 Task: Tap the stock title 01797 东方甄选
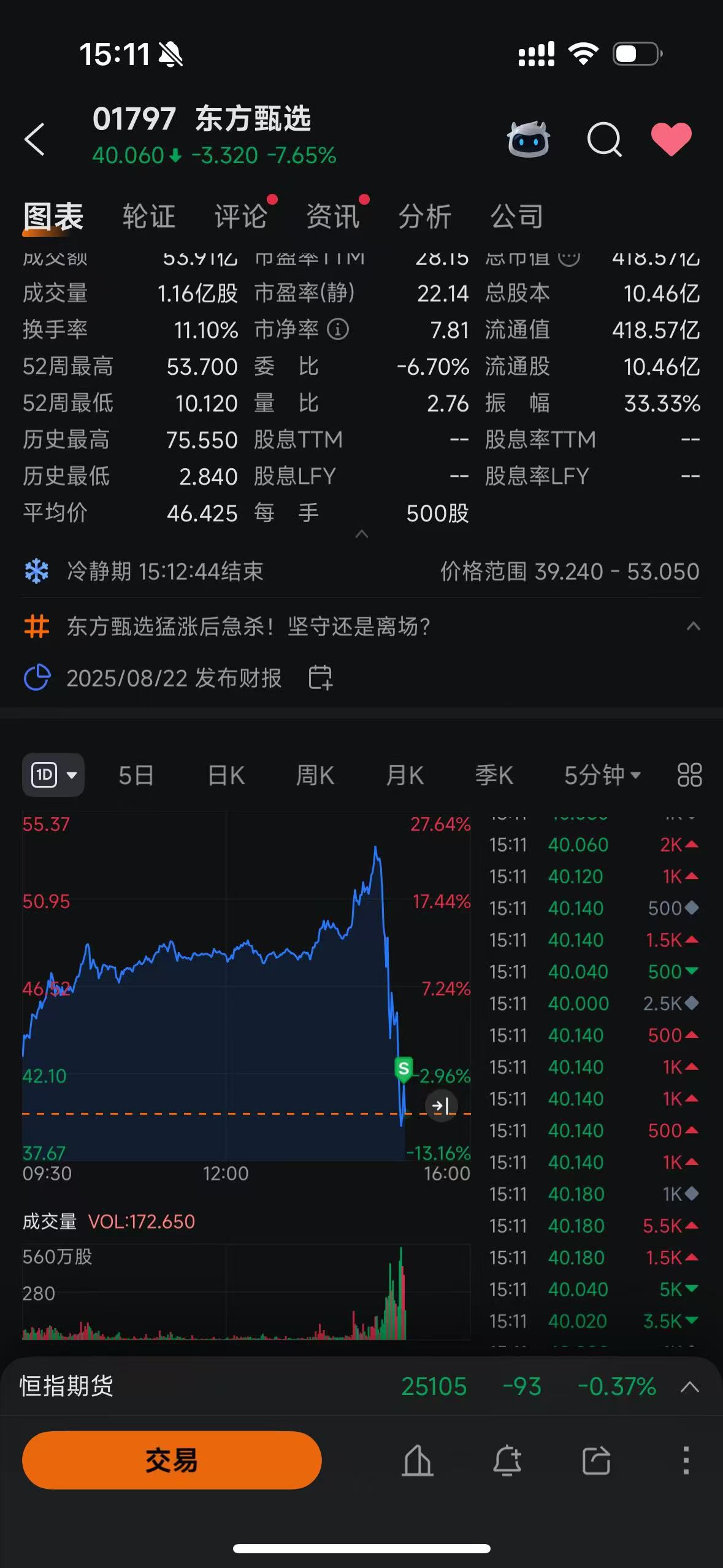pyautogui.click(x=202, y=118)
